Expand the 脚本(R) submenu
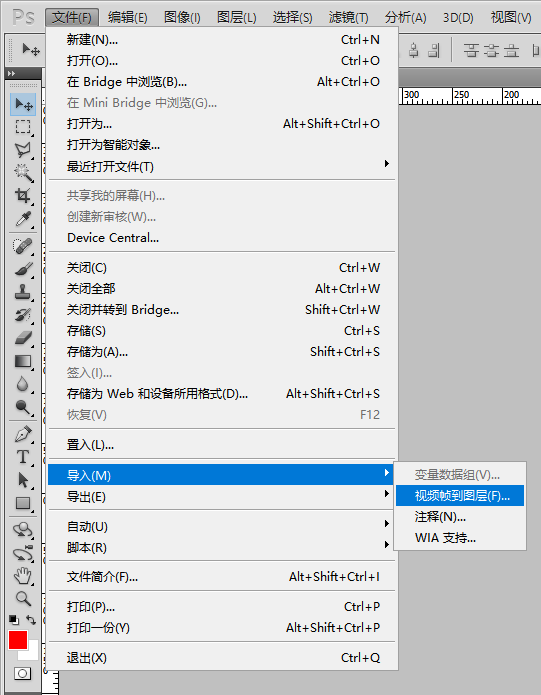The height and width of the screenshot is (695, 541). tap(222, 547)
